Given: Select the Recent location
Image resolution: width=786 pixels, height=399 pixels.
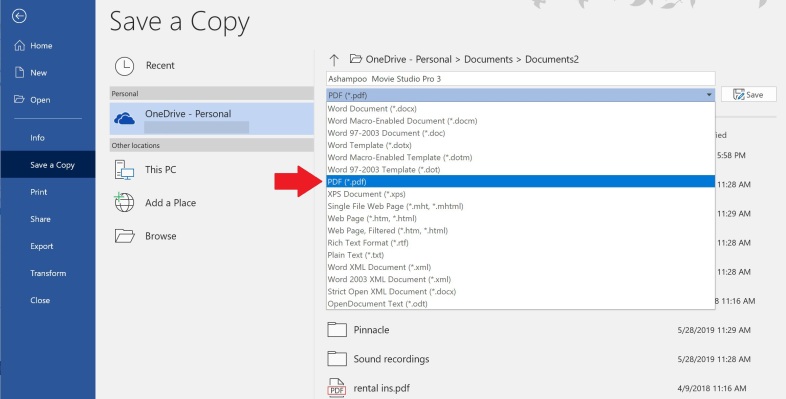Looking at the screenshot, I should coord(212,66).
